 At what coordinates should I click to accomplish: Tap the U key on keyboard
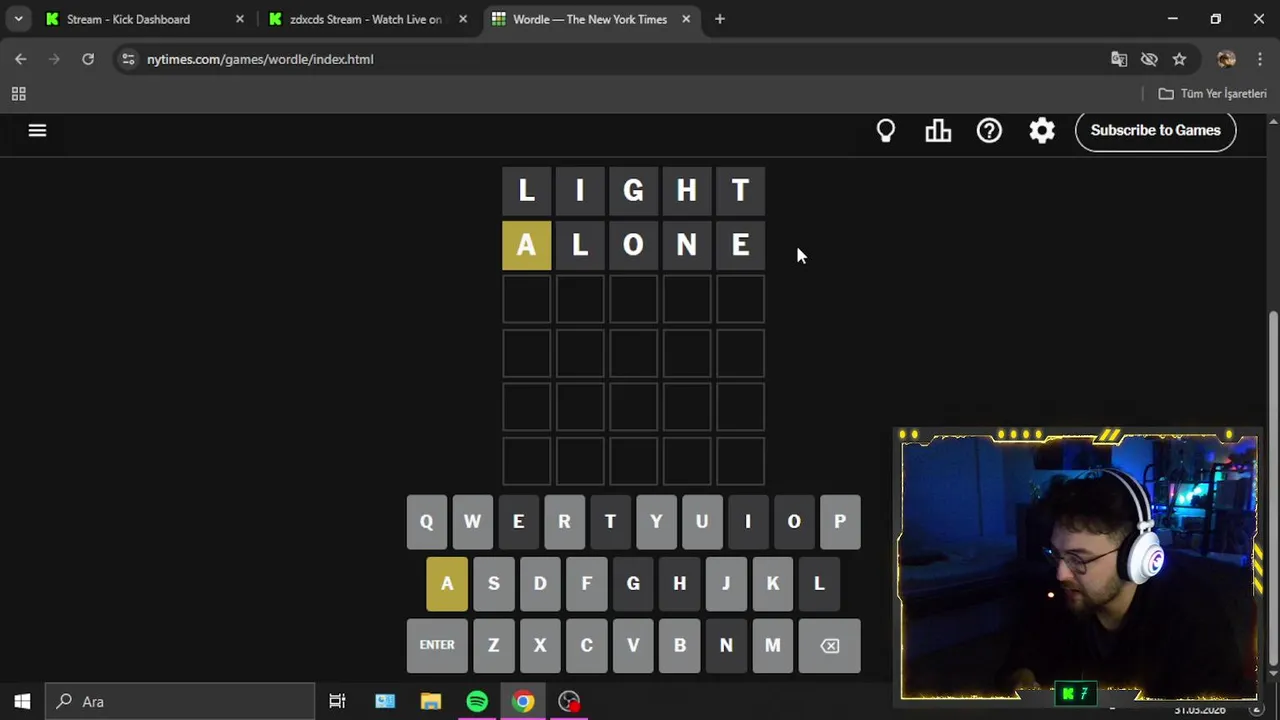coord(702,521)
